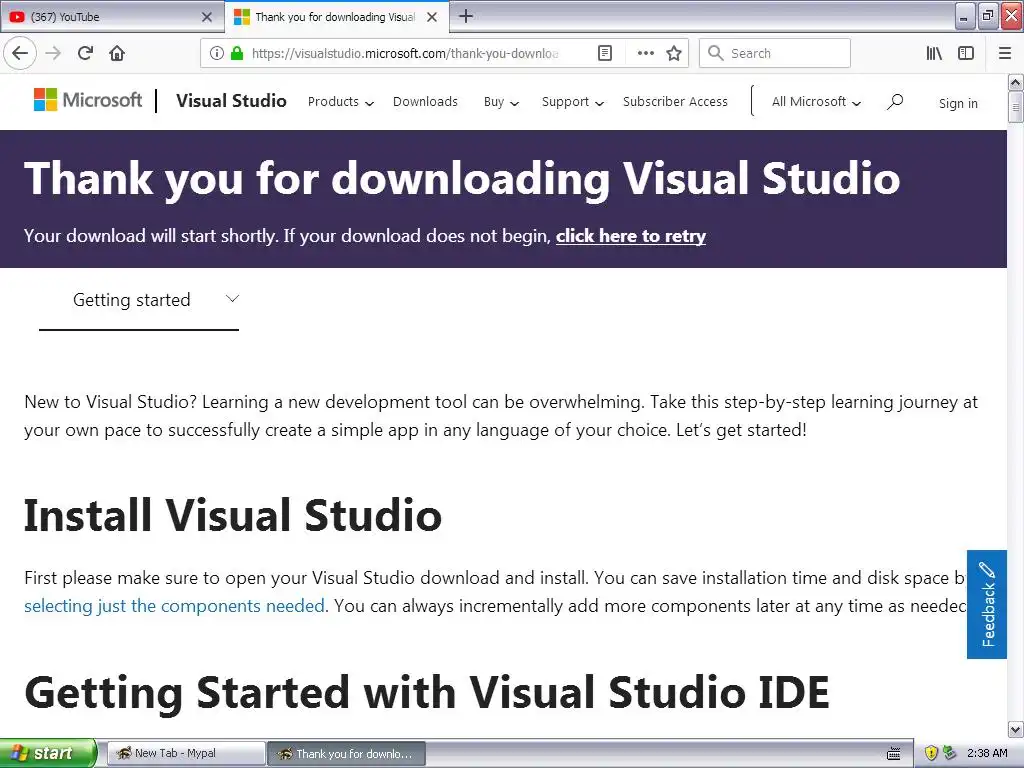Screen dimensions: 1024x768
Task: Open the browser home page
Action: click(x=117, y=53)
